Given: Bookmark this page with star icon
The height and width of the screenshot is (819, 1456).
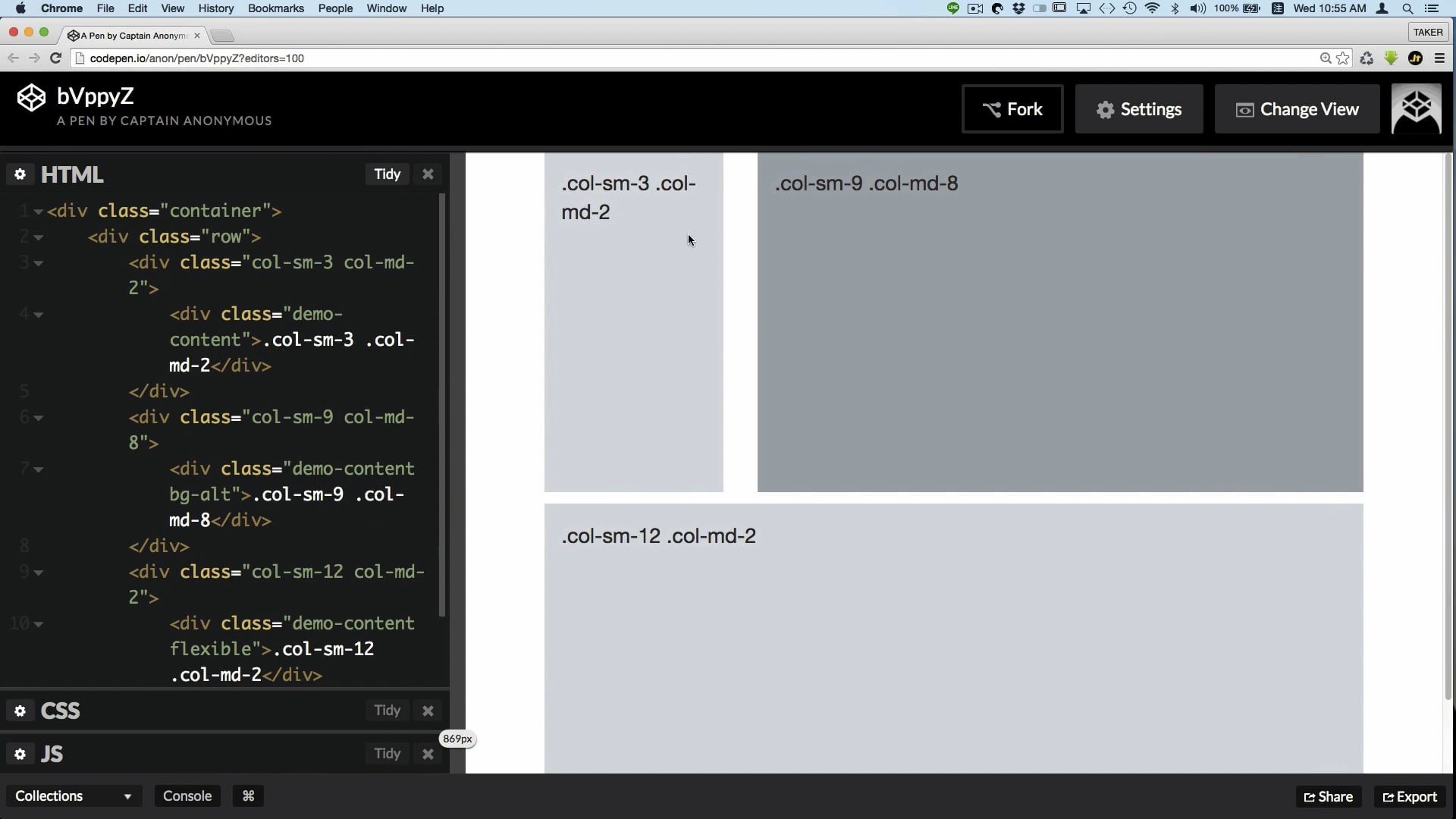Looking at the screenshot, I should coord(1343,58).
